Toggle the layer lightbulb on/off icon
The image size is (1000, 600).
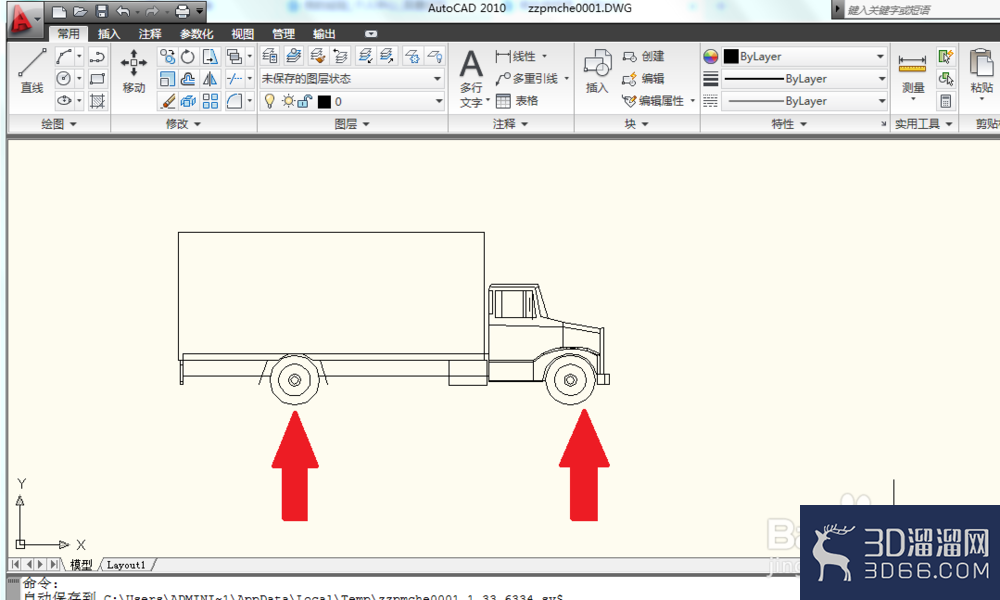point(270,101)
